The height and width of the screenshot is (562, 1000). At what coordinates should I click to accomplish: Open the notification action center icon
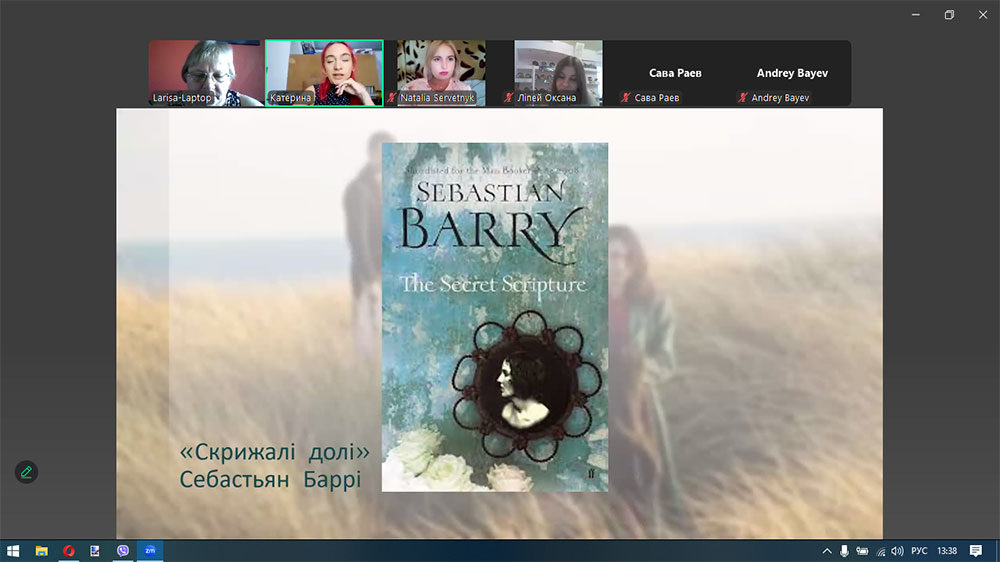(976, 551)
